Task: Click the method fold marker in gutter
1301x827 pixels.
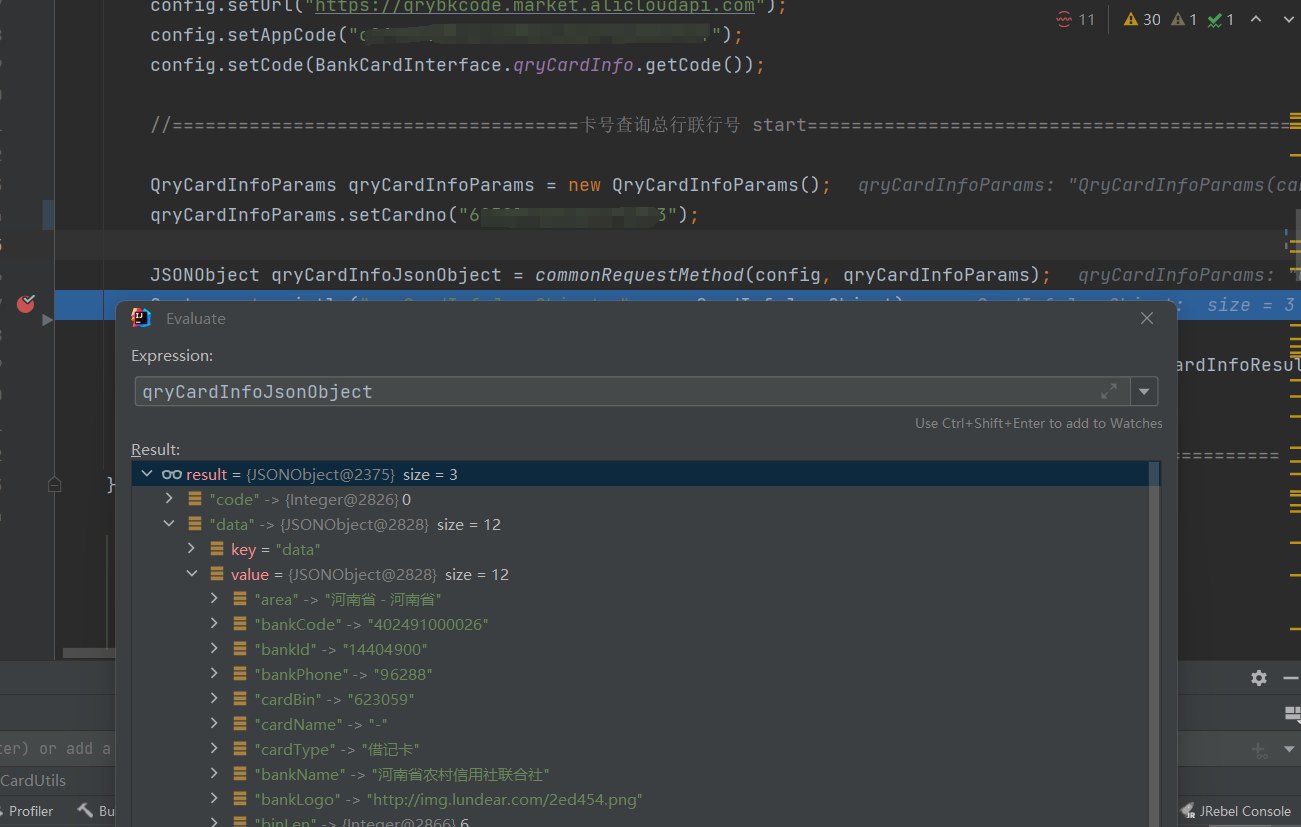Action: click(54, 484)
